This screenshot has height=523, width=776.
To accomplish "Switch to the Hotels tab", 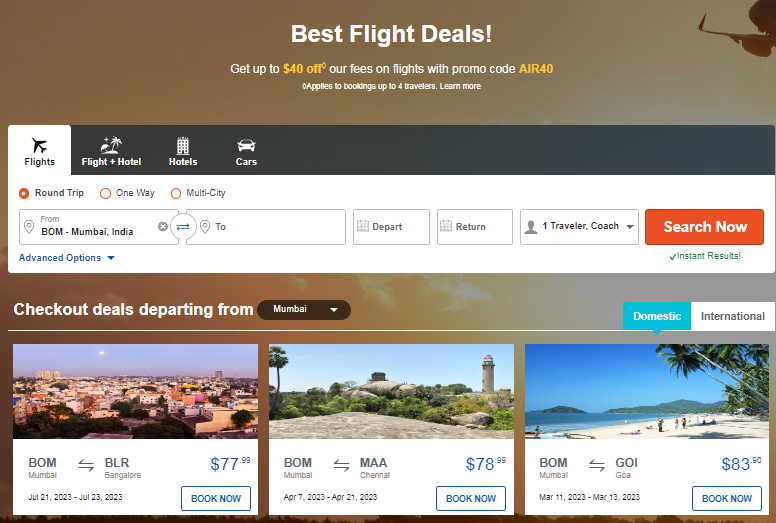I will (183, 151).
